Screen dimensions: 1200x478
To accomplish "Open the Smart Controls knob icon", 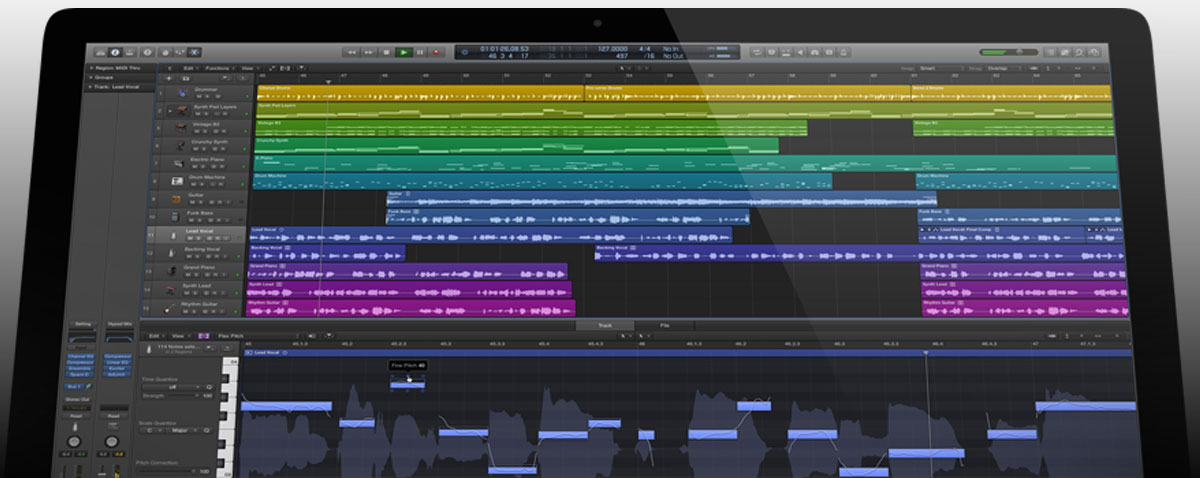I will tap(165, 51).
